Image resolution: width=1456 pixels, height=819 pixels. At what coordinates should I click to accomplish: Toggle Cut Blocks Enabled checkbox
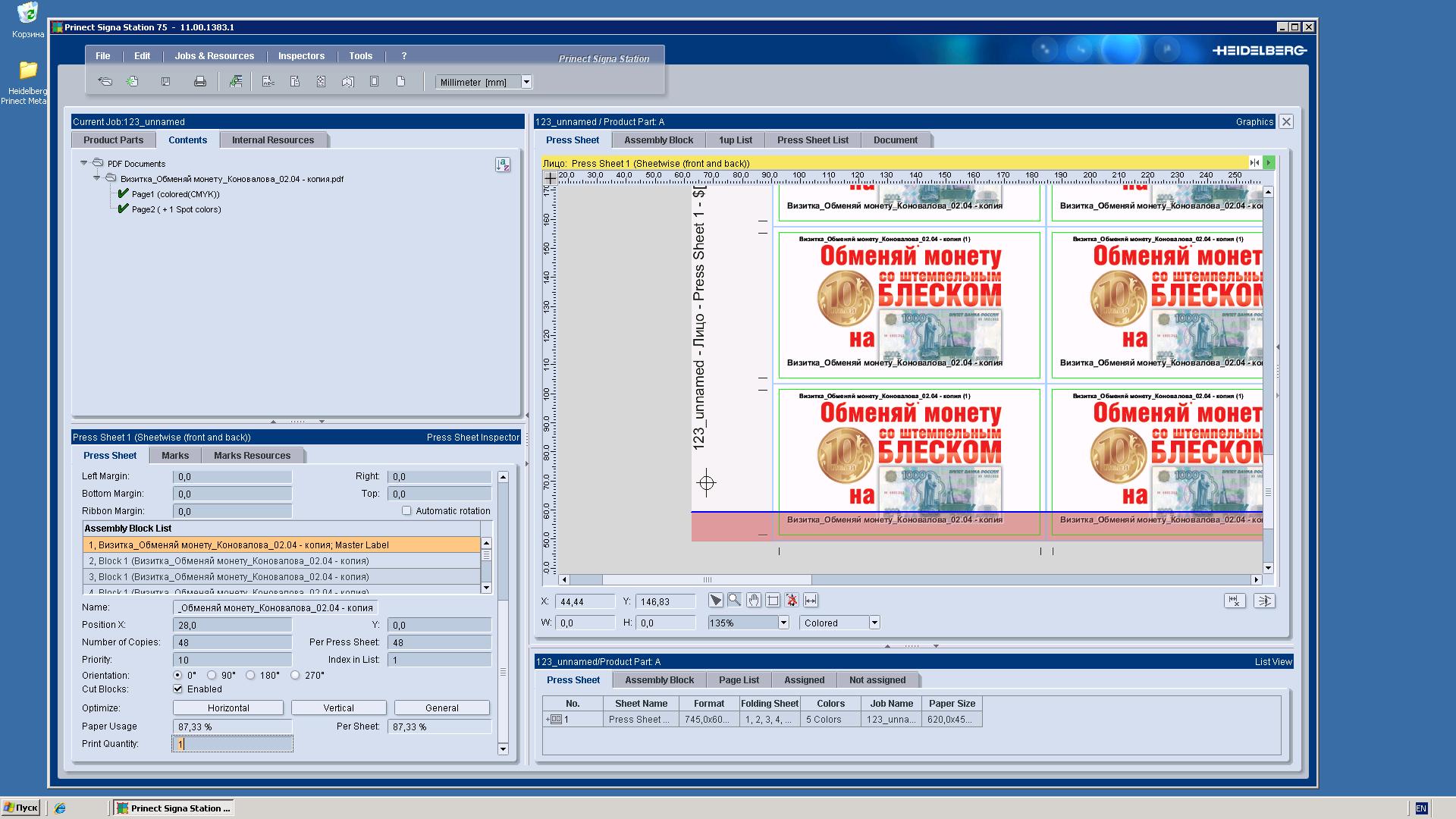[x=177, y=689]
